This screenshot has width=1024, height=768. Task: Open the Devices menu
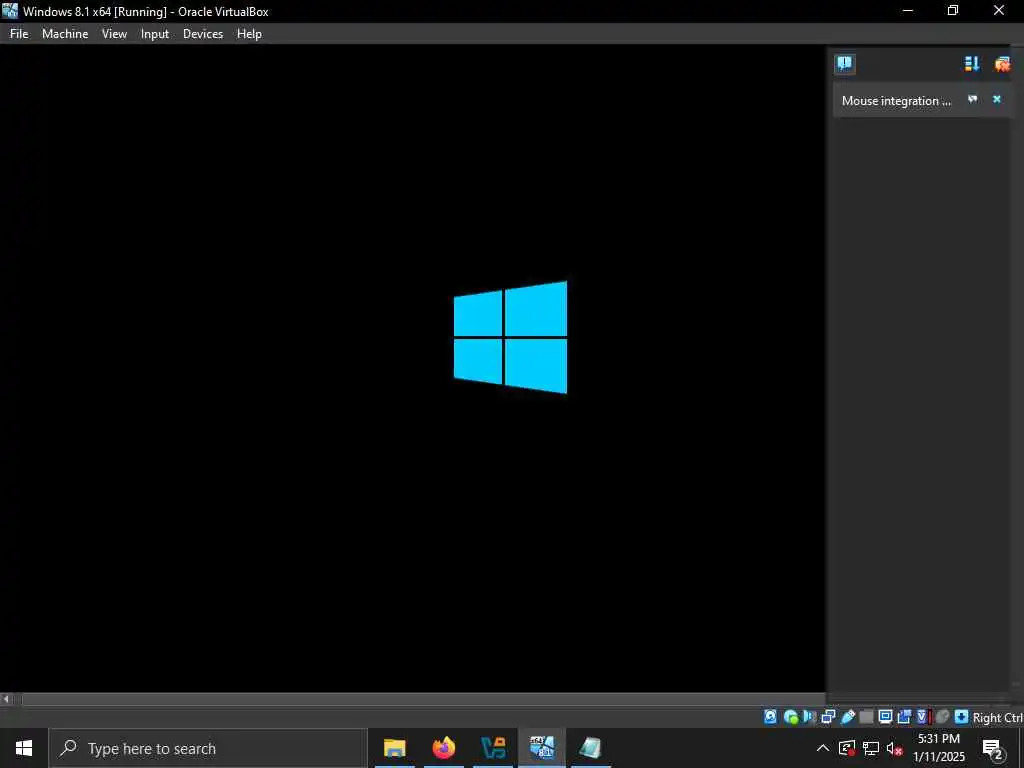[x=203, y=34]
